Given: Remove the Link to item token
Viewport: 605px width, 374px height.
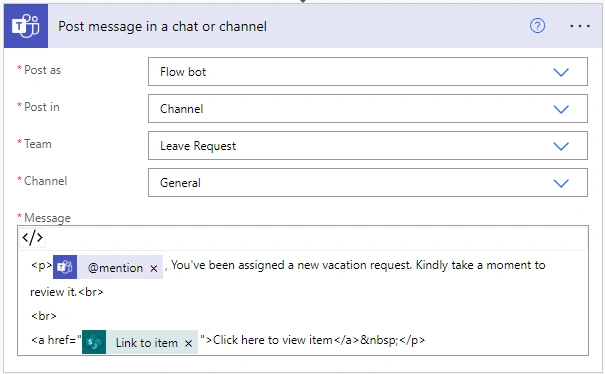Looking at the screenshot, I should 188,343.
